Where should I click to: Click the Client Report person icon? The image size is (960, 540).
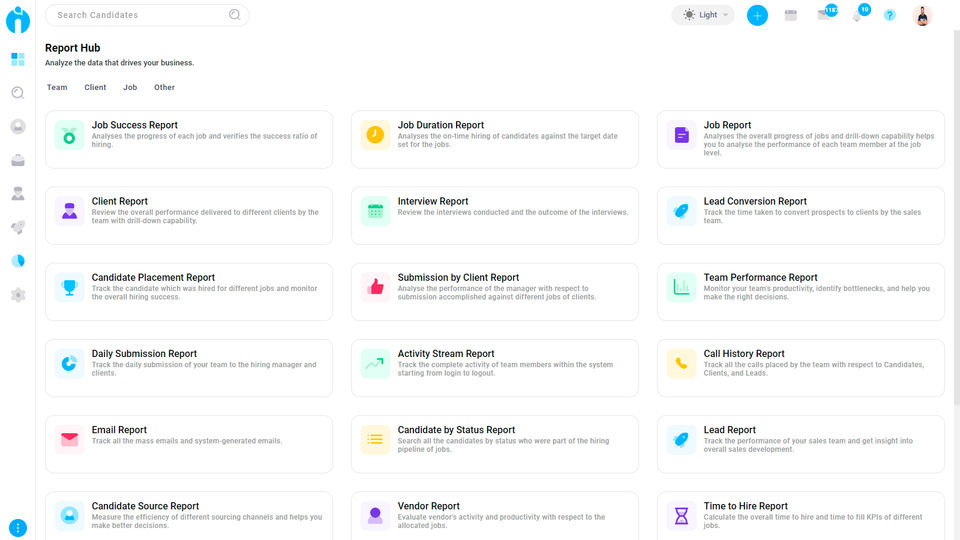click(69, 211)
